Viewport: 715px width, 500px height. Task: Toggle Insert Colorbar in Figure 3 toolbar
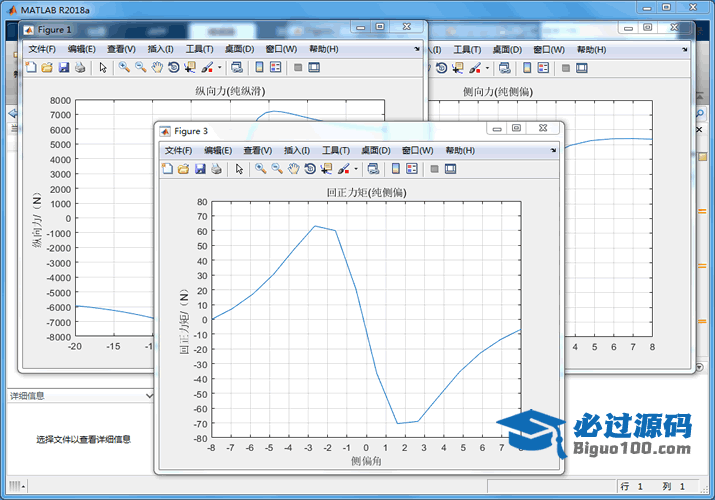(395, 169)
